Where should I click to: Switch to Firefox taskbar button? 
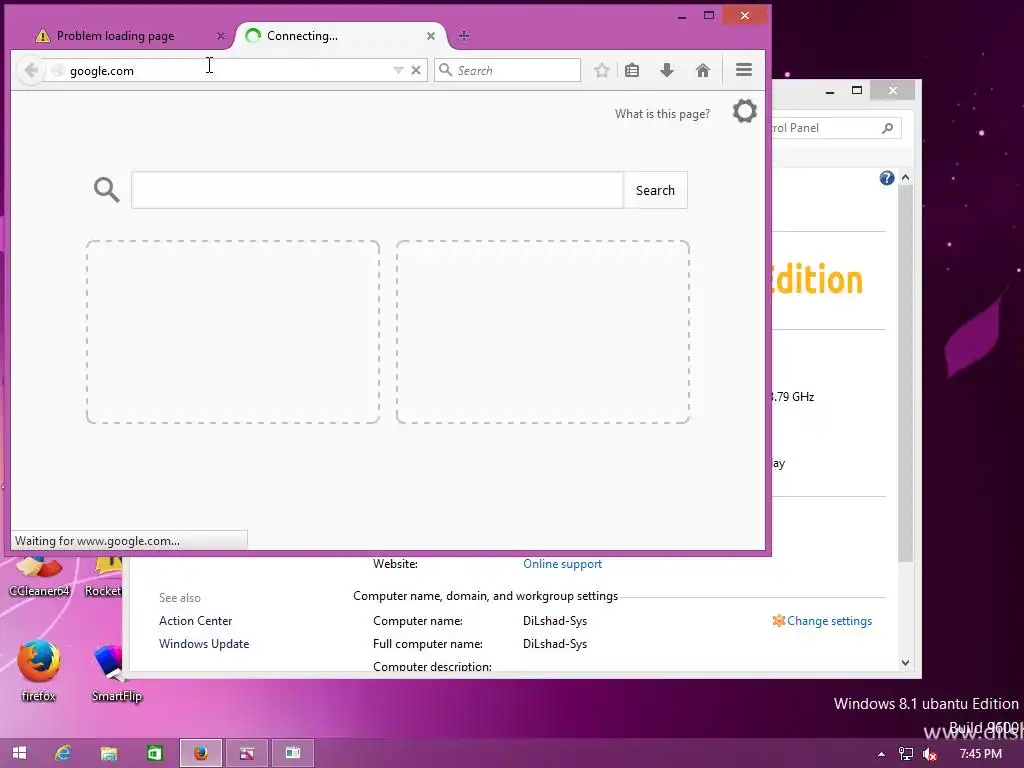click(200, 753)
